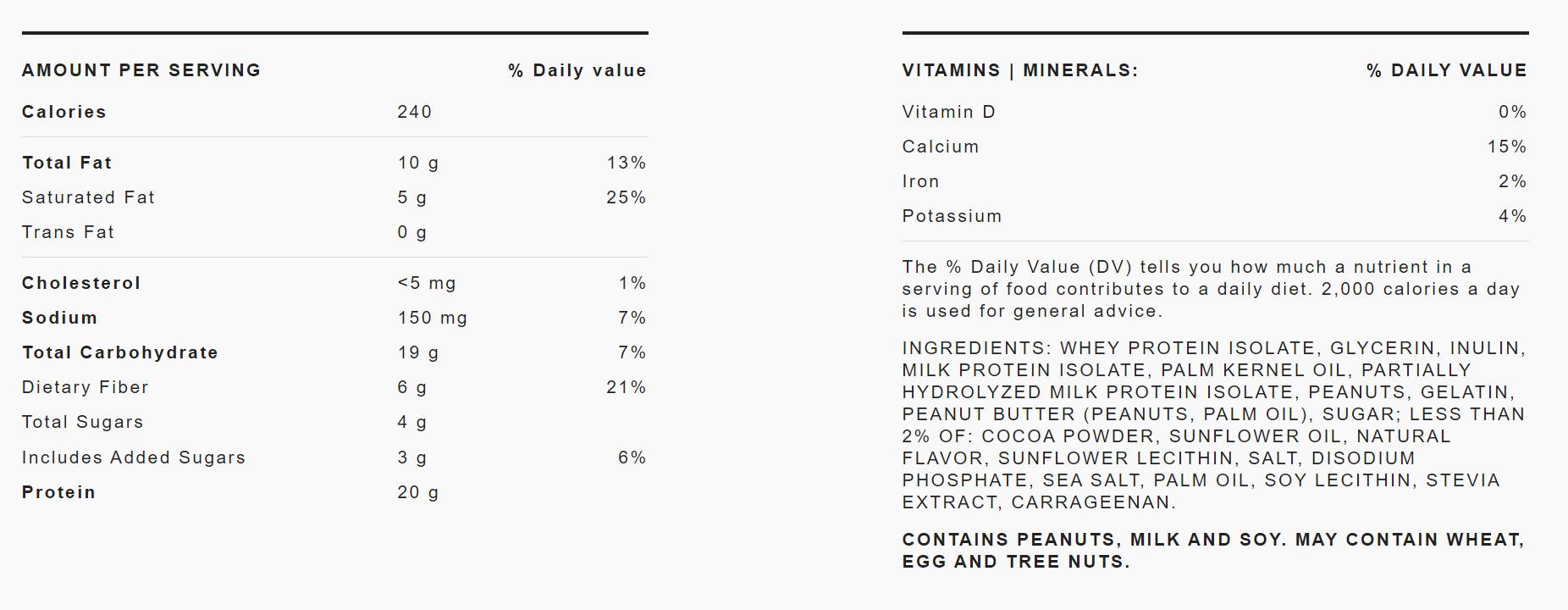Select the Sodium 150 mg amount
This screenshot has height=610, width=1568.
click(x=432, y=318)
